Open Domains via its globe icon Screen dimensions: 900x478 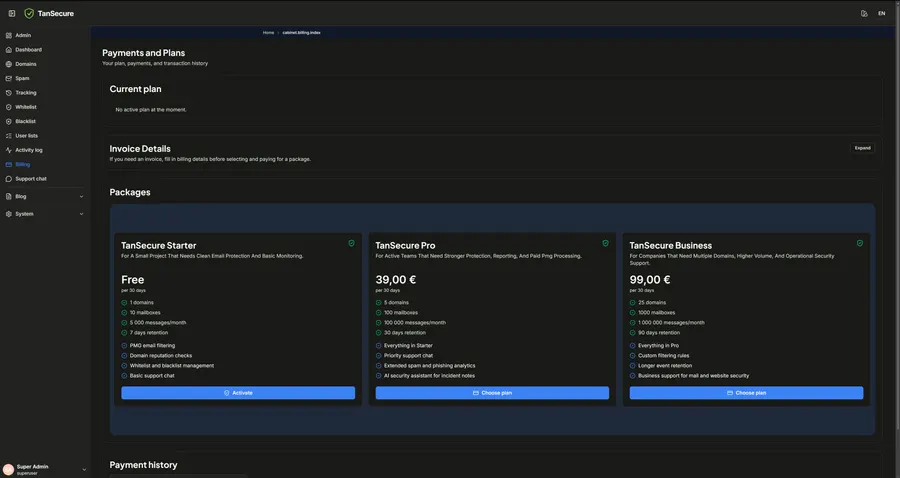coord(9,64)
